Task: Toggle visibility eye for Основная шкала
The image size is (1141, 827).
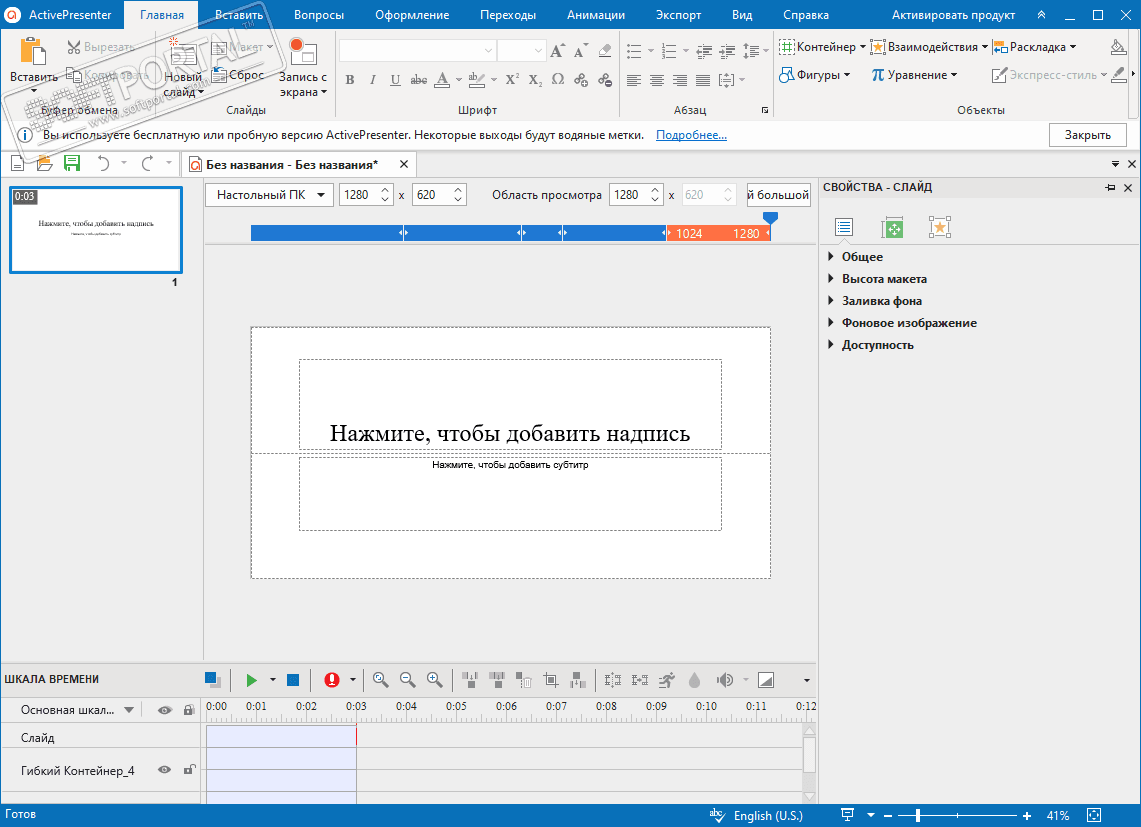Action: 165,710
